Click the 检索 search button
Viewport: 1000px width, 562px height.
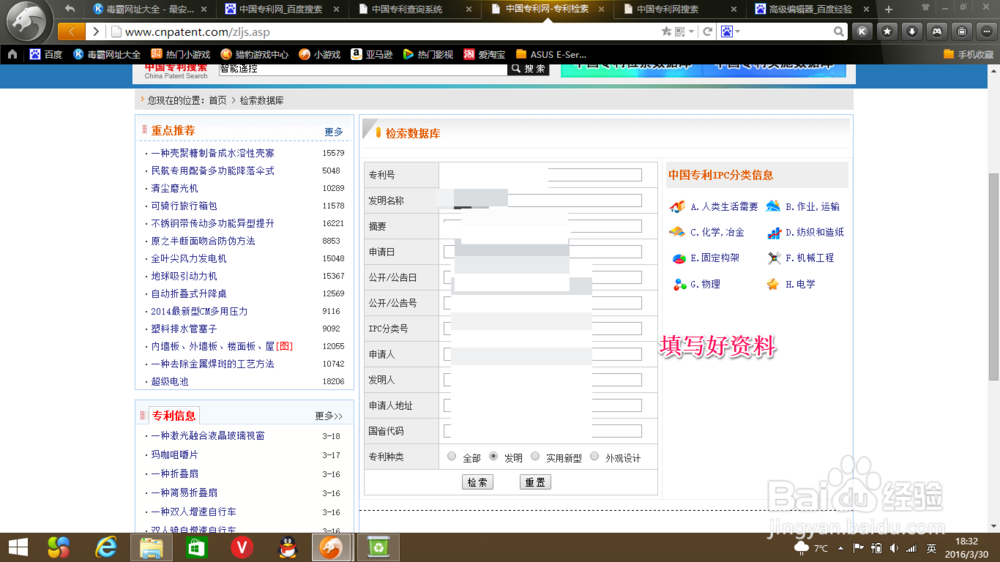click(478, 482)
